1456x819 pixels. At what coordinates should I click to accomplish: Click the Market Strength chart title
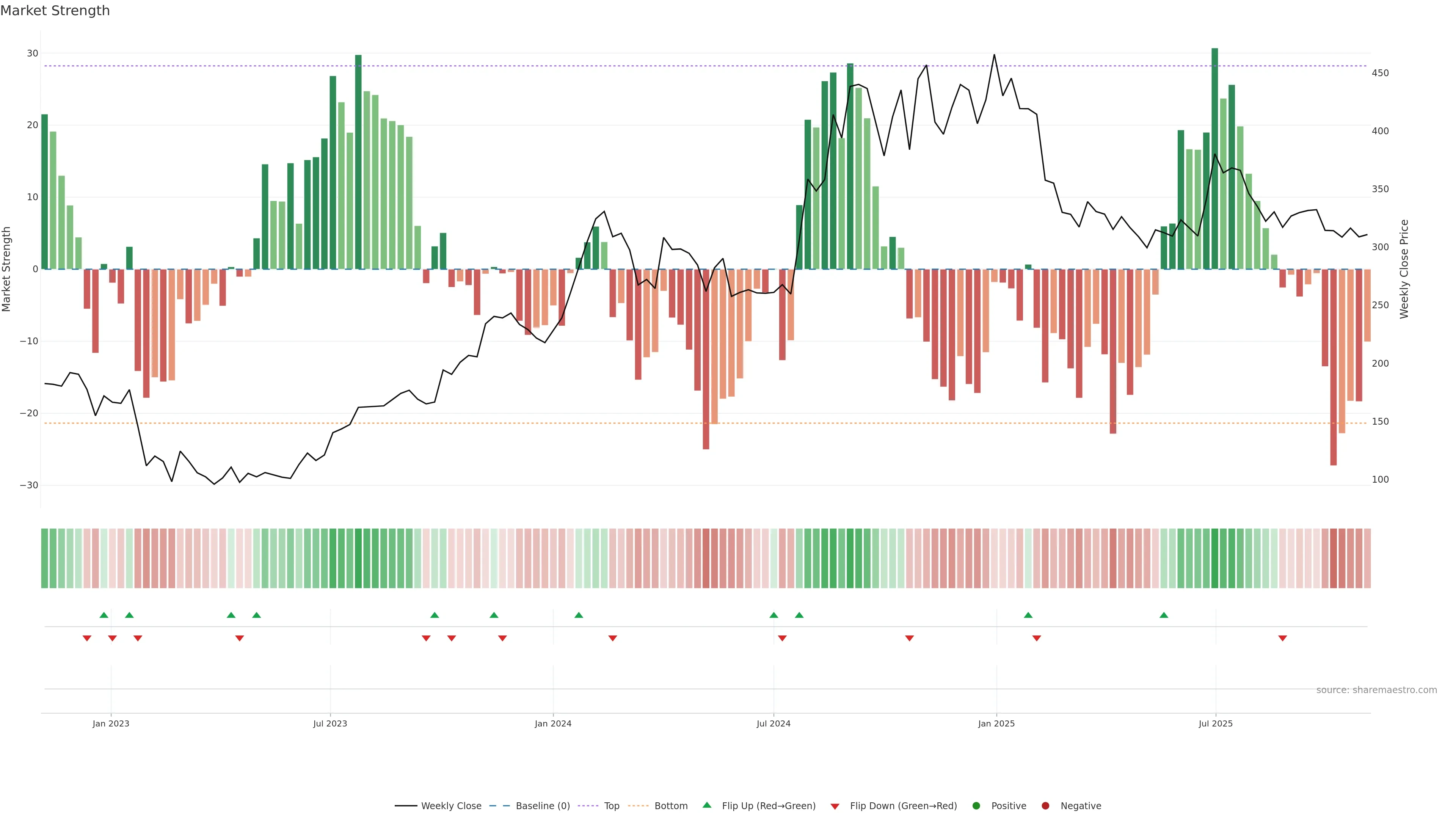(x=55, y=11)
